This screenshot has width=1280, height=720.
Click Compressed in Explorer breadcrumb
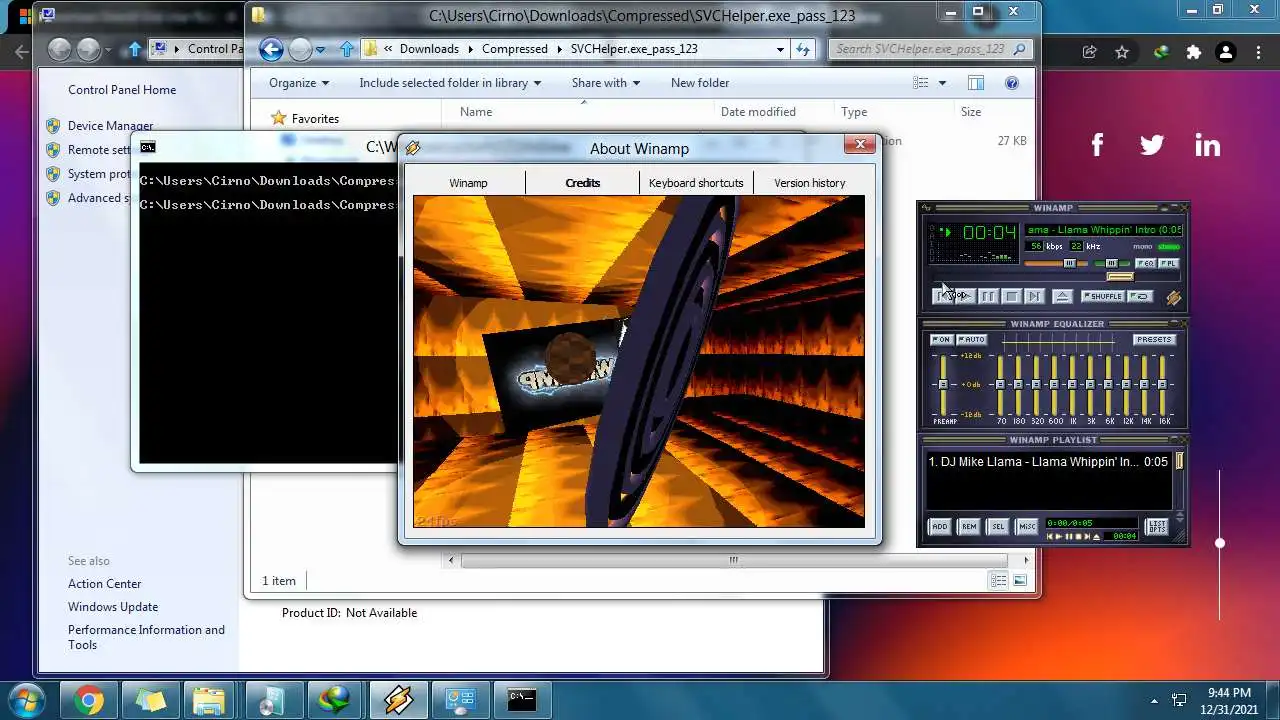pos(514,49)
